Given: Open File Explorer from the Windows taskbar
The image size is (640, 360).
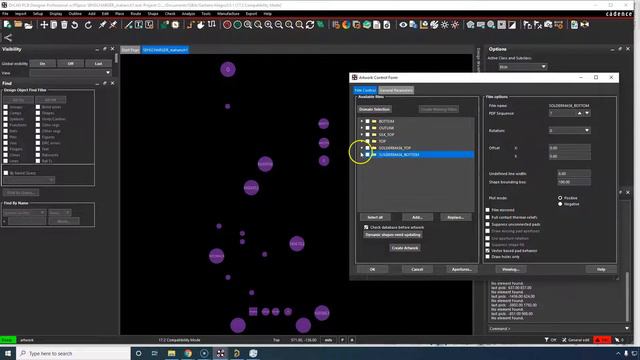Looking at the screenshot, I should (171, 353).
